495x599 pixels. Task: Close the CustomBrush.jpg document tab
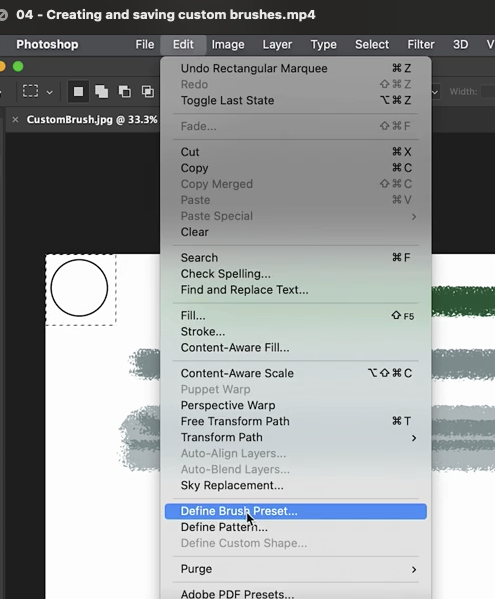[15, 120]
